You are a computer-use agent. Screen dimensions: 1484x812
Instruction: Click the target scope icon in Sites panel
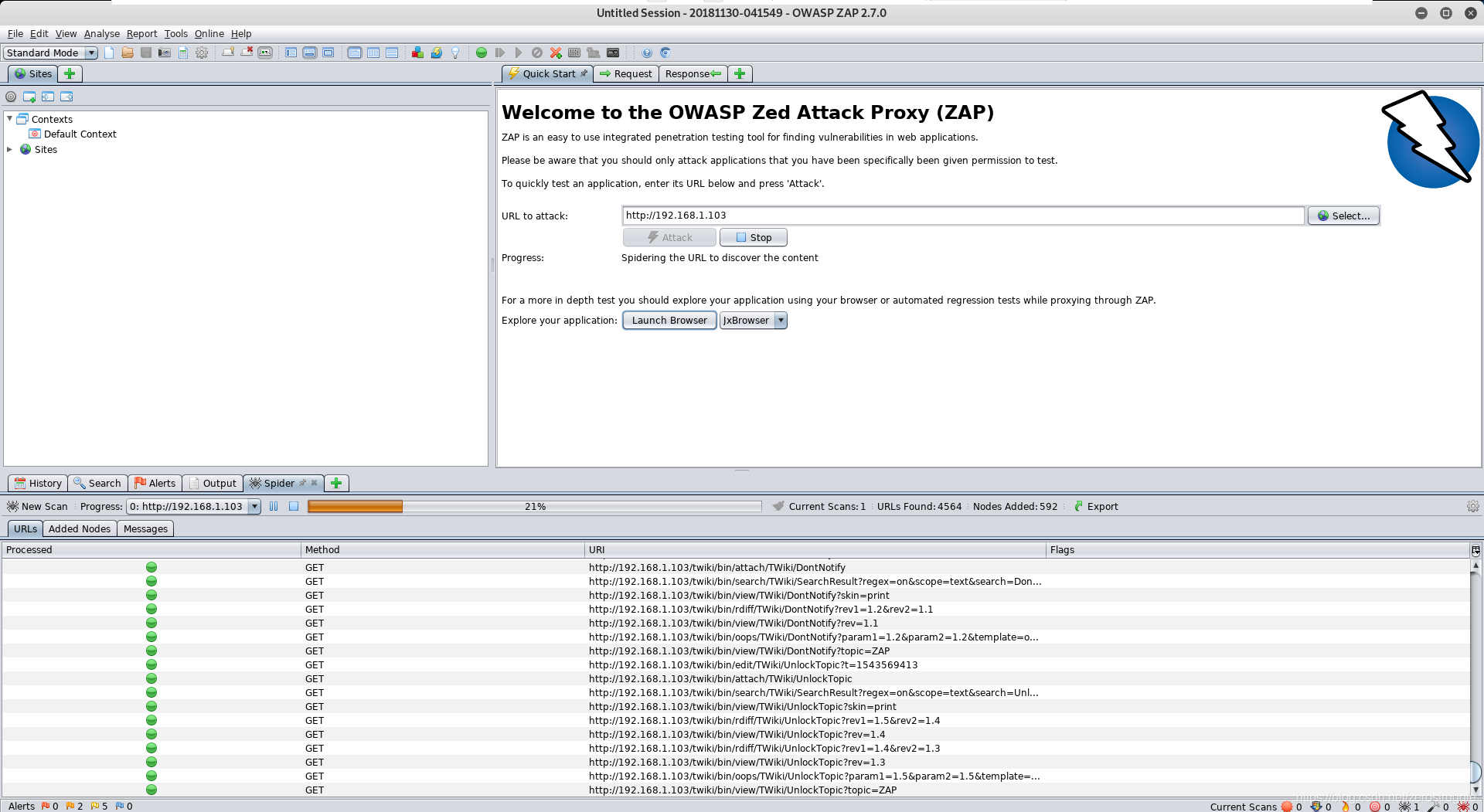tap(11, 97)
